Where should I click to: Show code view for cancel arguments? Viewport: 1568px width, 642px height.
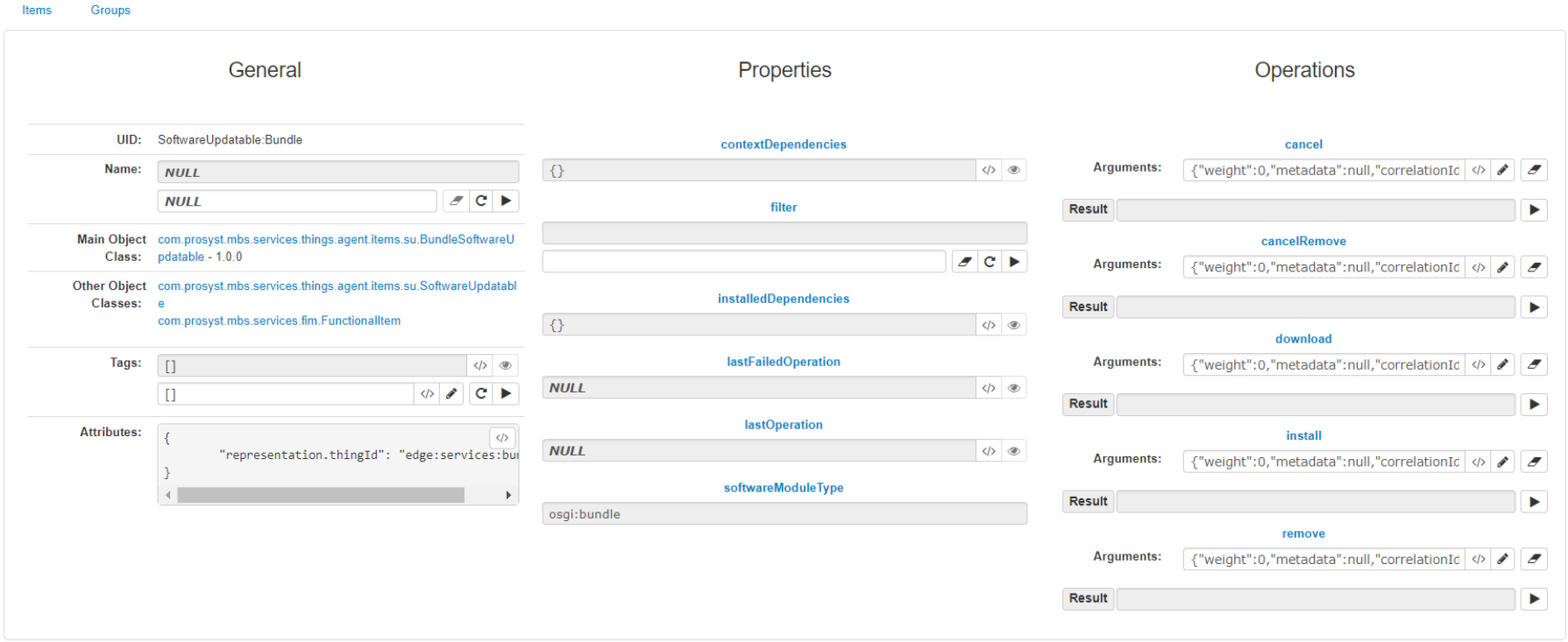pos(1479,170)
